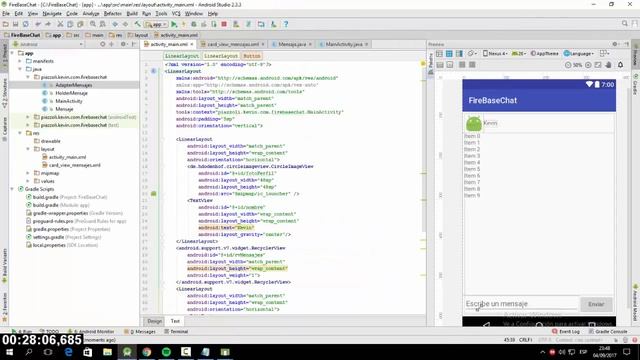Switch to card_view_mensajes.xml tab
The width and height of the screenshot is (640, 360).
click(233, 44)
